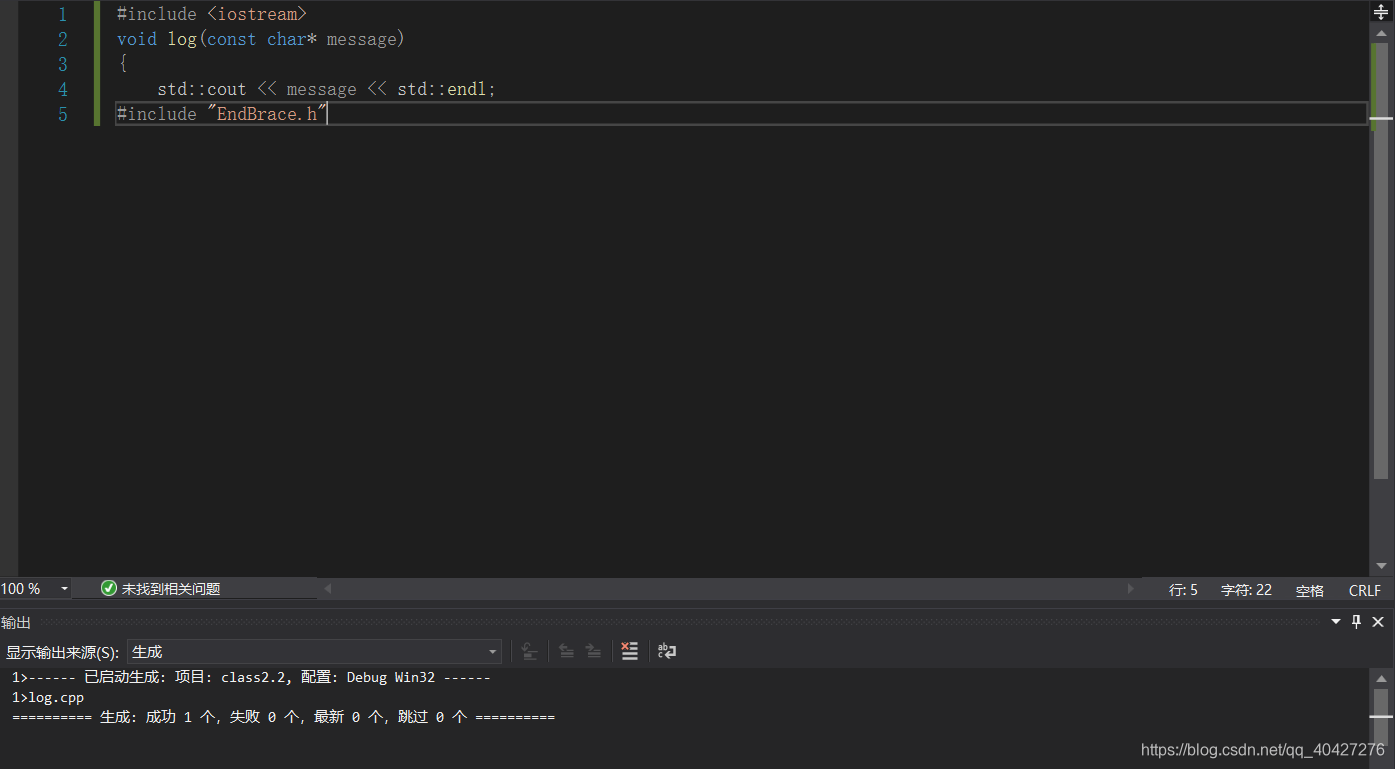The image size is (1395, 769).
Task: Click line number 1 in the gutter
Action: [63, 14]
